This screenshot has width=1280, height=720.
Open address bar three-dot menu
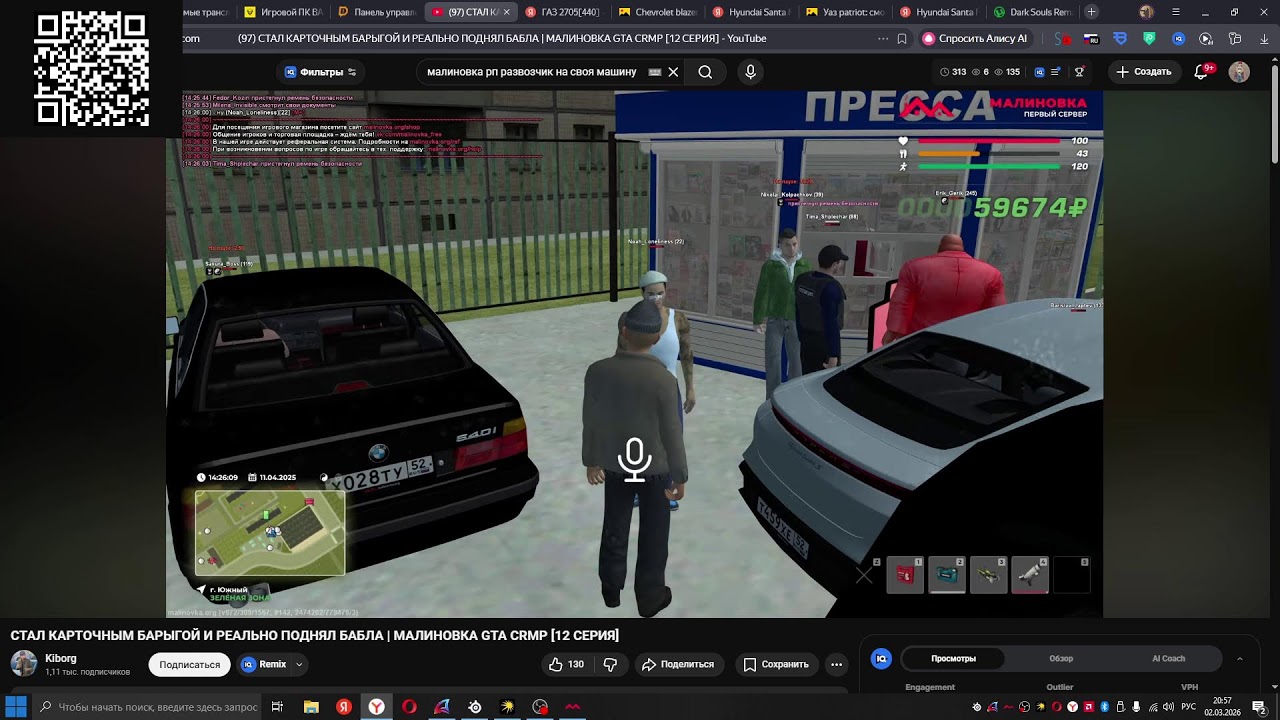pyautogui.click(x=882, y=39)
